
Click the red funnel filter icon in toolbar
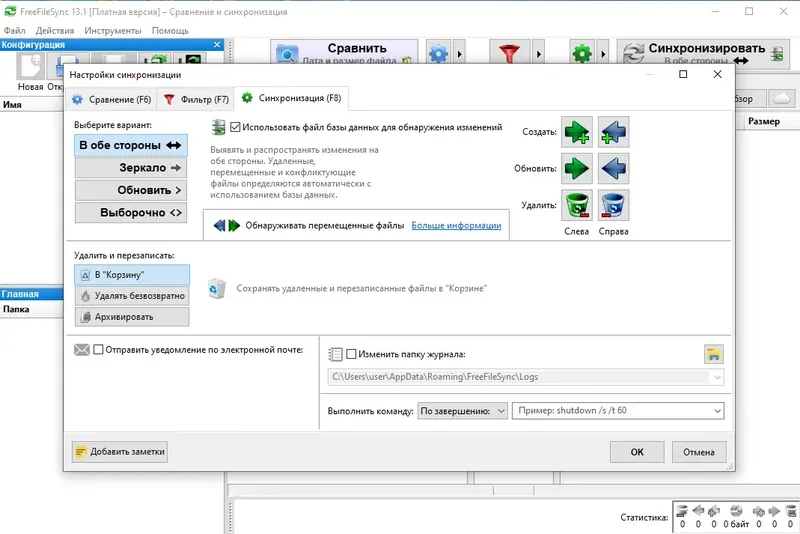click(509, 53)
